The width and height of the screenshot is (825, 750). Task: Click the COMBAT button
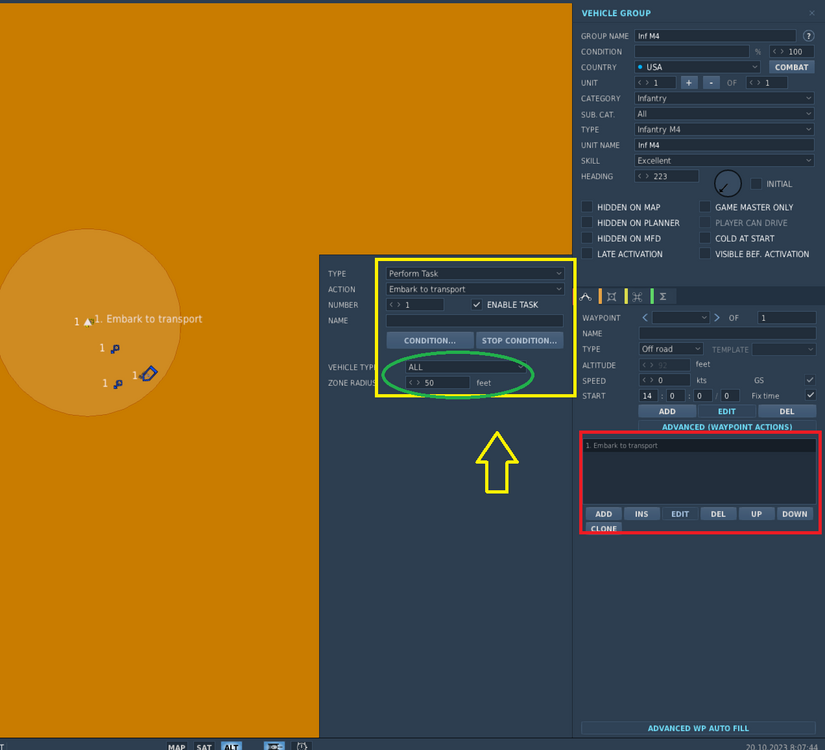pos(791,66)
